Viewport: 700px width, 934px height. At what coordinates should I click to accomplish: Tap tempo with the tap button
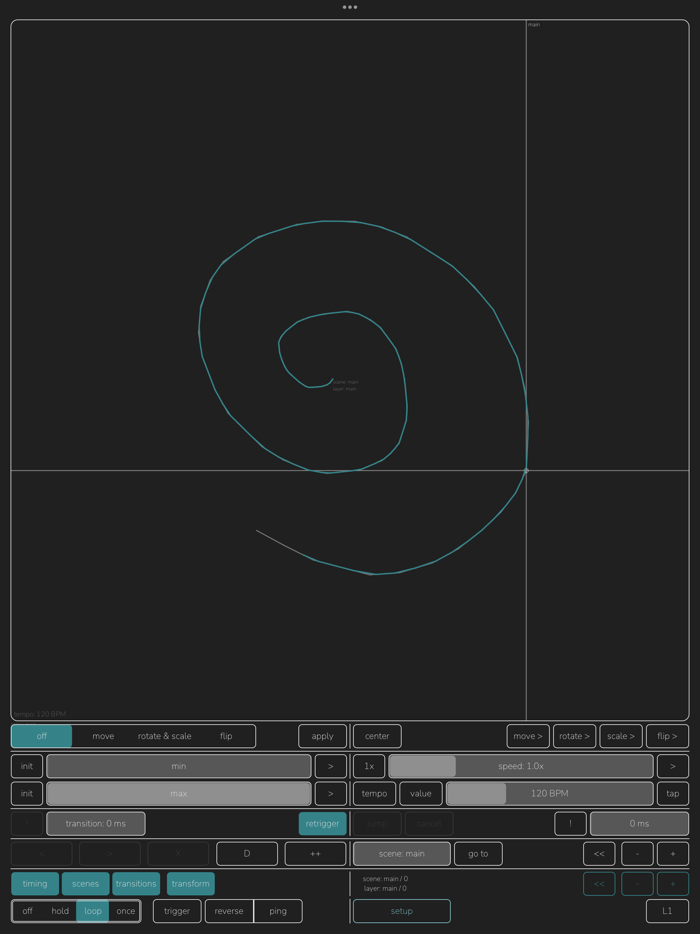pyautogui.click(x=673, y=793)
